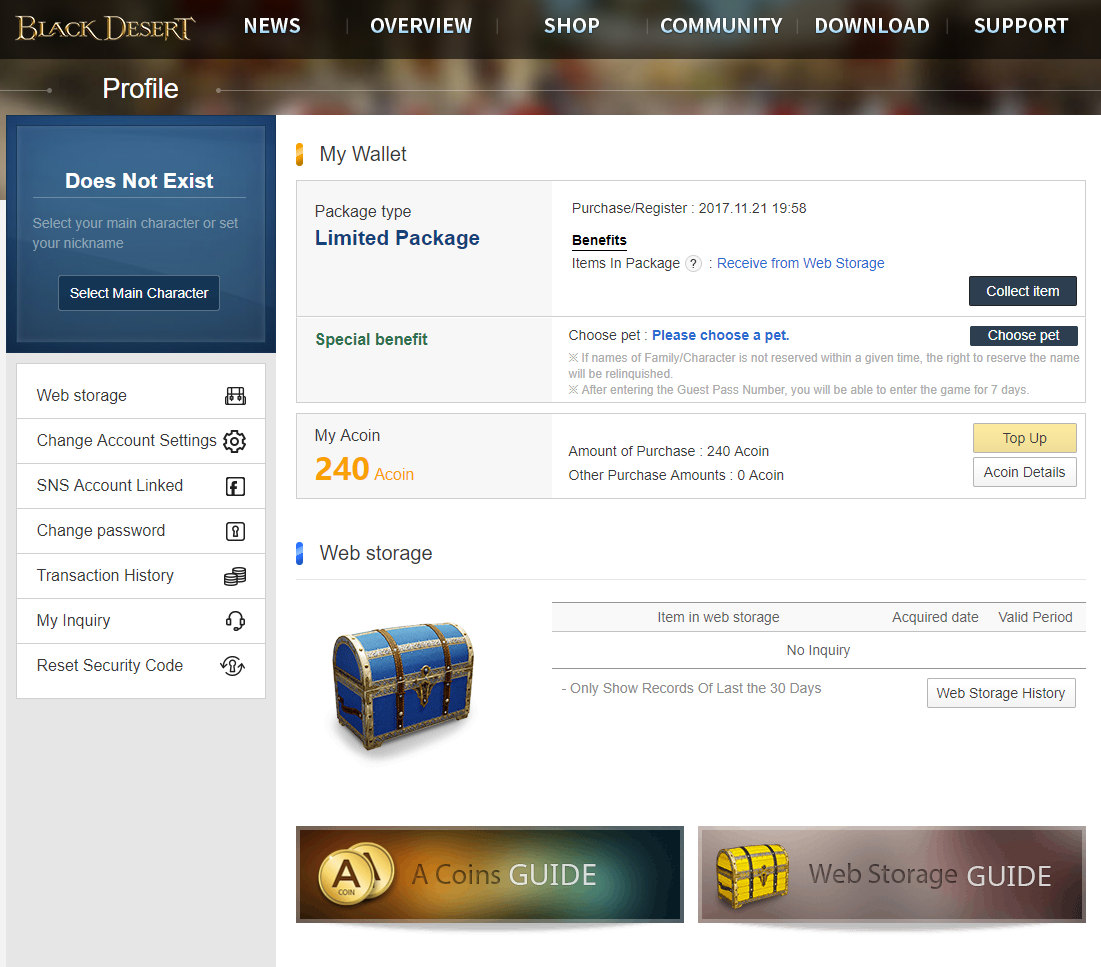Click 'Purchase/Register : 2017.11.21 19:58' text

pyautogui.click(x=688, y=209)
